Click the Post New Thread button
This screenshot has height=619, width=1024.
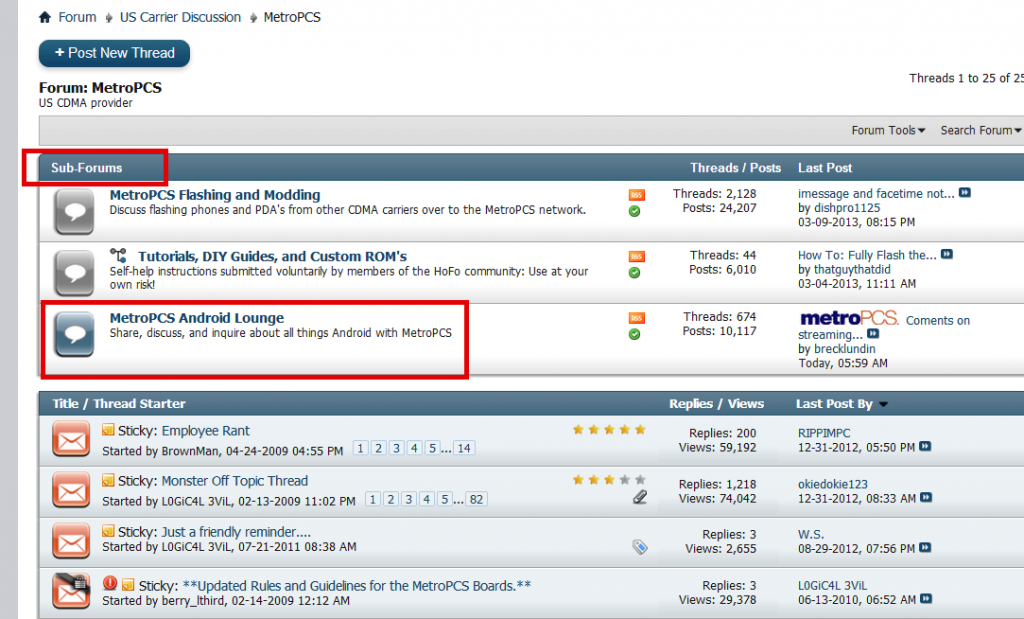click(114, 54)
